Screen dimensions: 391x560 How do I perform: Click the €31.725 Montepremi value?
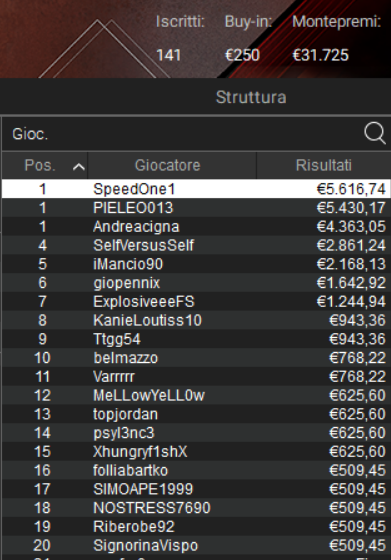click(320, 55)
